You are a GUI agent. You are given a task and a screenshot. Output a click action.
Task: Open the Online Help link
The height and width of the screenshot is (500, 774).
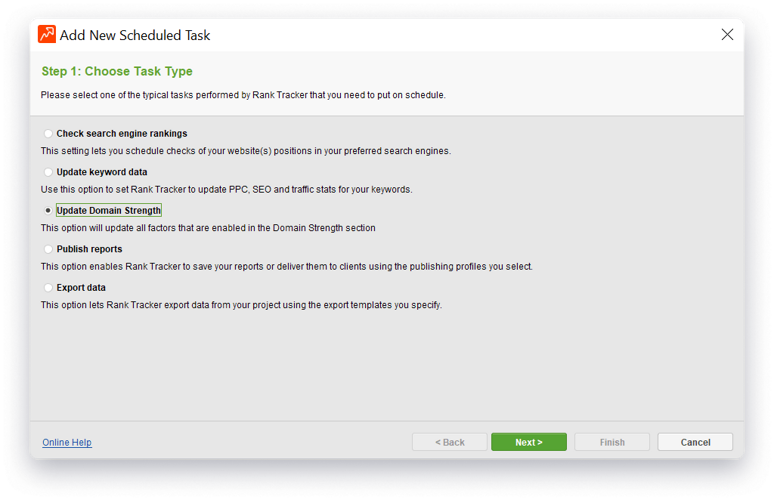67,442
